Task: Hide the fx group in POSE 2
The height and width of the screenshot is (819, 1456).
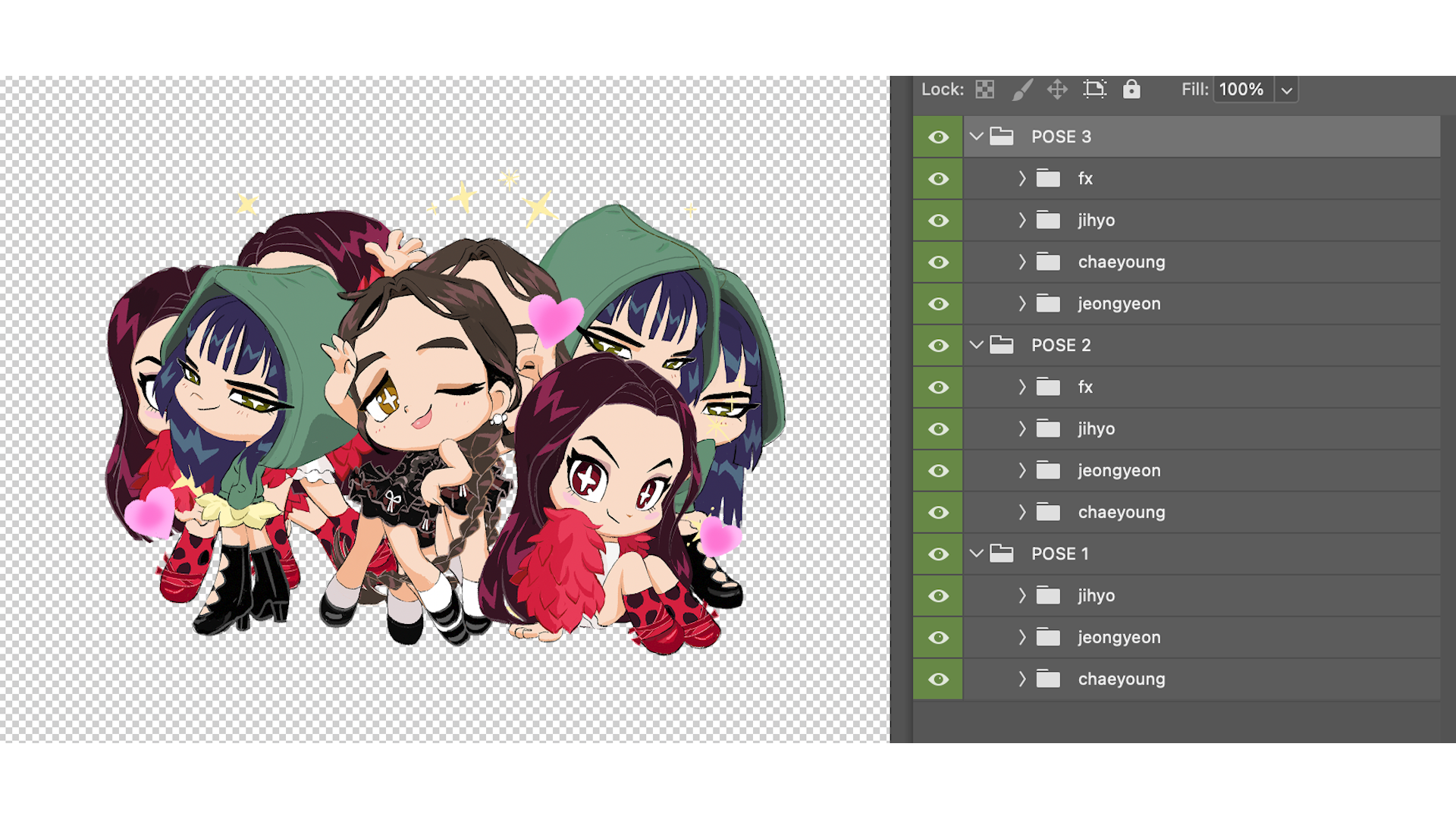Action: (938, 387)
